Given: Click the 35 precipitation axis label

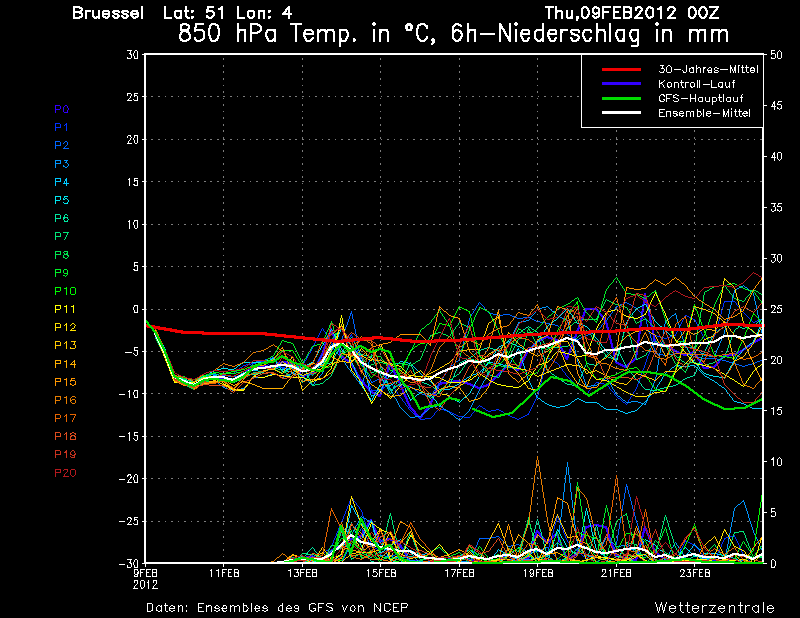Looking at the screenshot, I should click(x=776, y=207).
